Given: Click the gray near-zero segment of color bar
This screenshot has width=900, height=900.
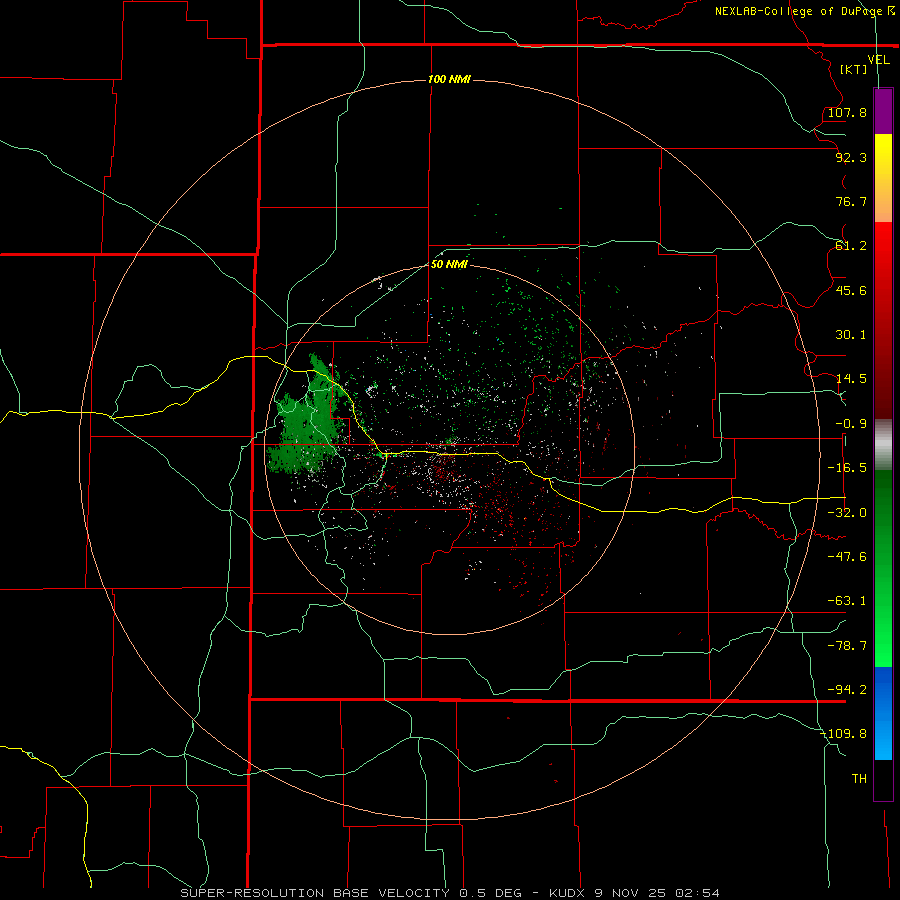Looking at the screenshot, I should pyautogui.click(x=883, y=445).
